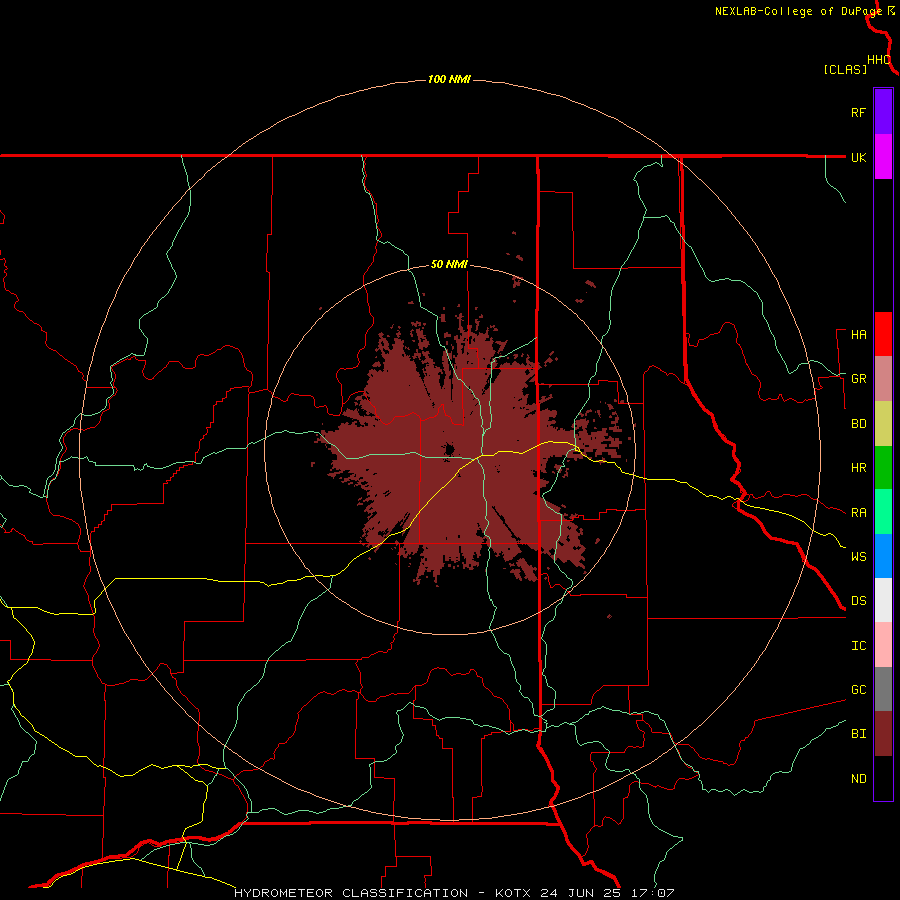Pick the mint green RA legend swatch
Screen dimensions: 900x900
(x=883, y=512)
